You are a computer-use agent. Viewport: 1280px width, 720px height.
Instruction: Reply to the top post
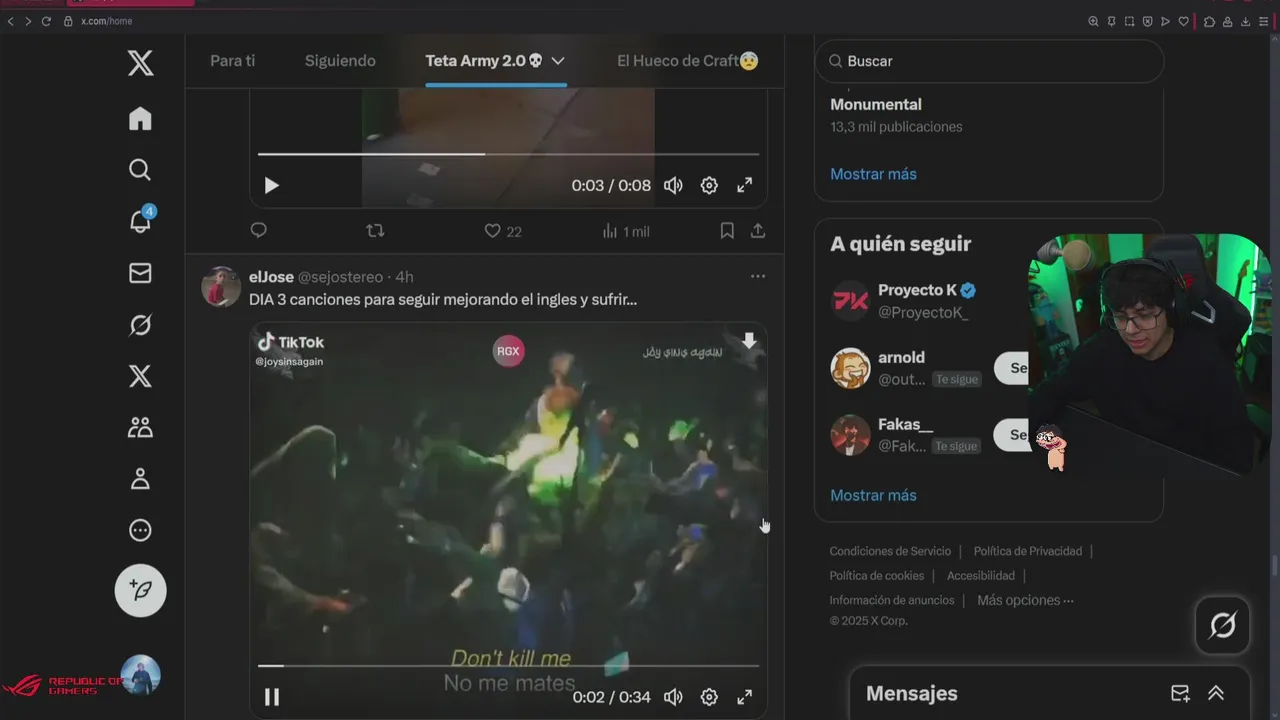tap(259, 231)
